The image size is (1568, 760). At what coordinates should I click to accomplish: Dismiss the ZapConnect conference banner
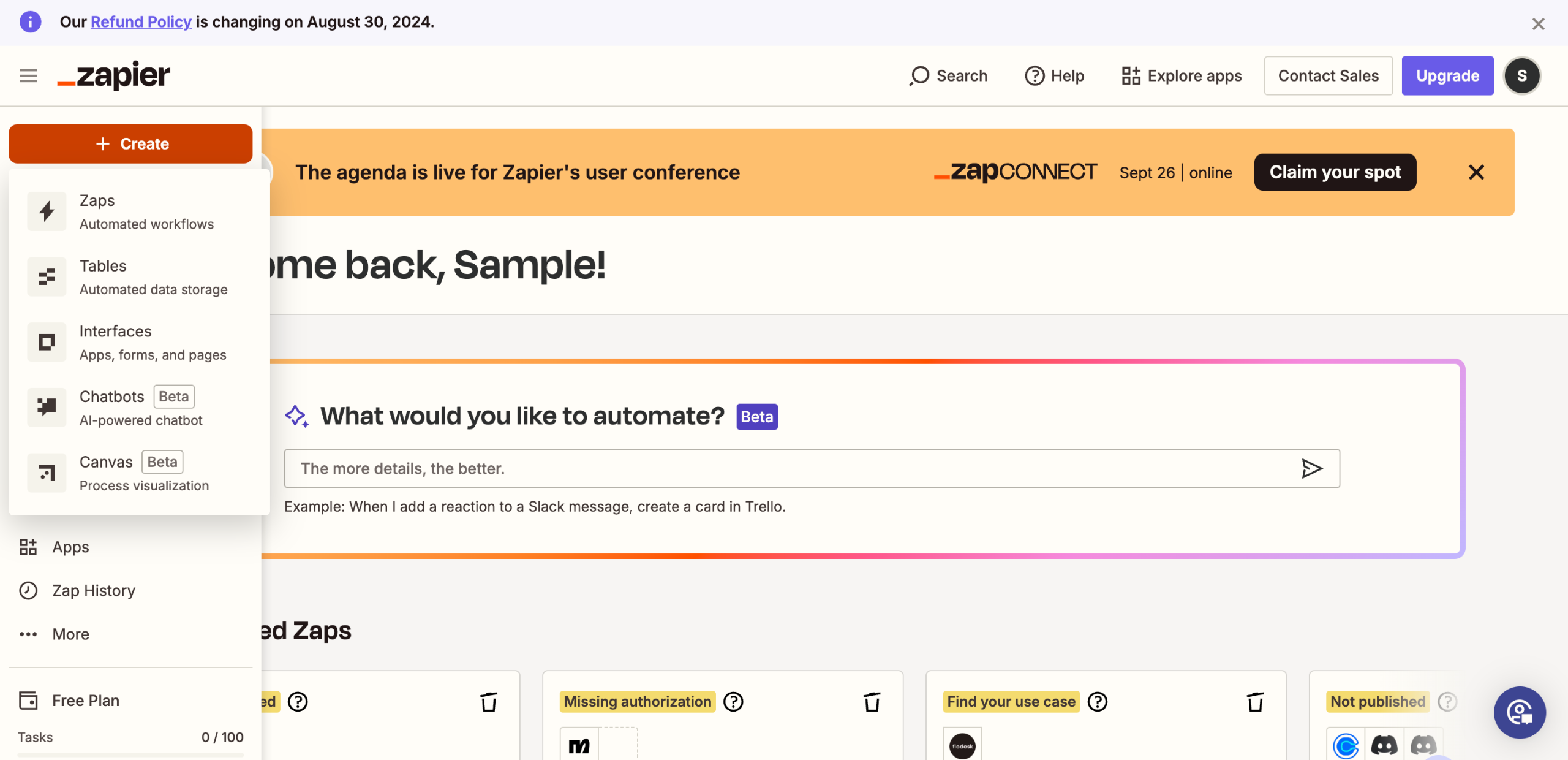point(1476,172)
